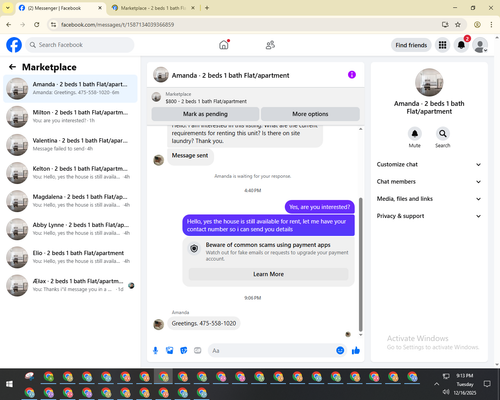Screen dimensions: 500x400
Task: Open the emoji picker smiley
Action: click(x=340, y=350)
